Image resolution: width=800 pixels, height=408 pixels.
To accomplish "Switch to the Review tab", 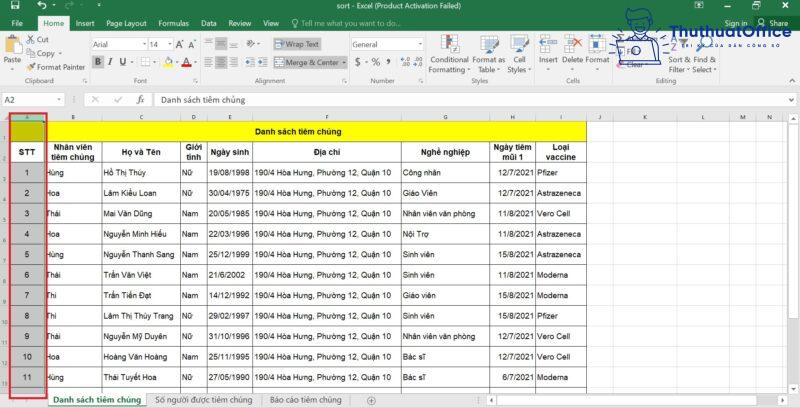I will tap(239, 23).
